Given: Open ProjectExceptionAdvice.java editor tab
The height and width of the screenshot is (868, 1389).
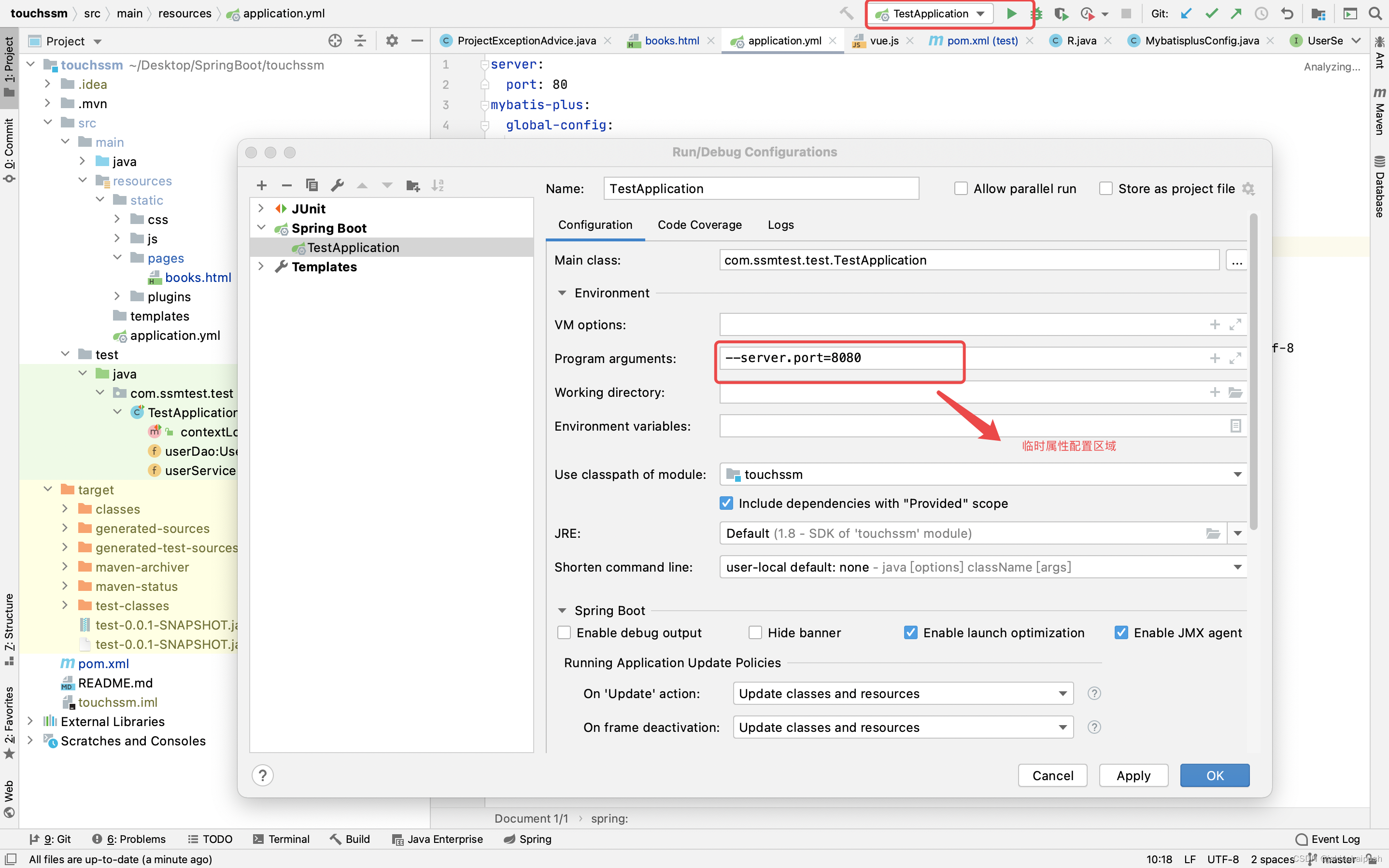Looking at the screenshot, I should (x=526, y=41).
